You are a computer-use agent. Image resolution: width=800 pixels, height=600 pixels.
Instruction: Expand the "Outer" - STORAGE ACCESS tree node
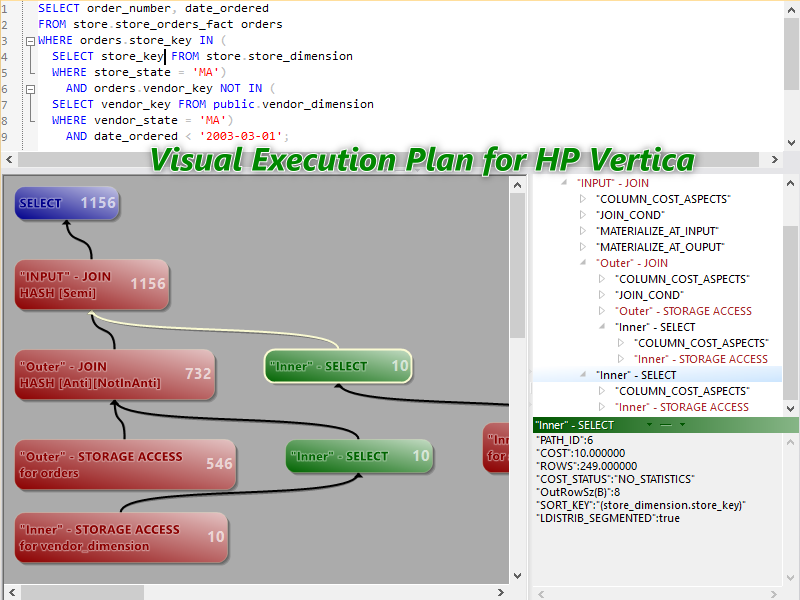pyautogui.click(x=602, y=311)
